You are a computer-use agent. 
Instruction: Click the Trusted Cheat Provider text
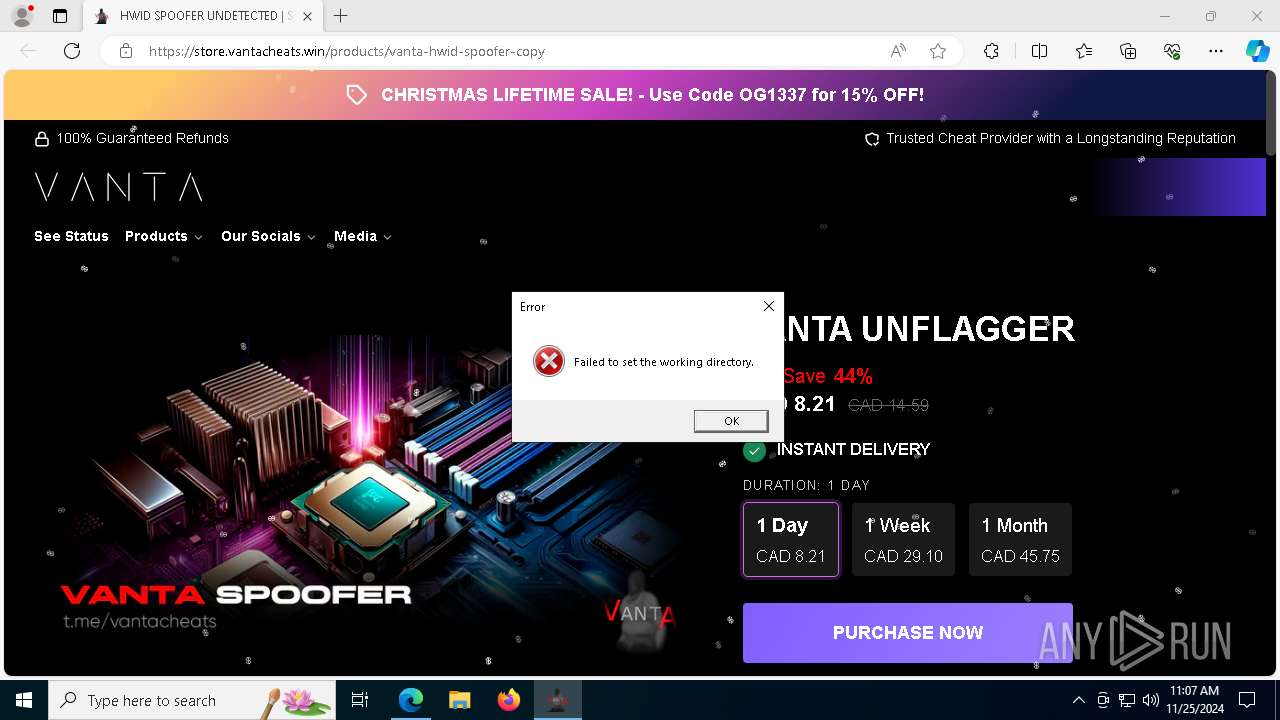pyautogui.click(x=1061, y=138)
